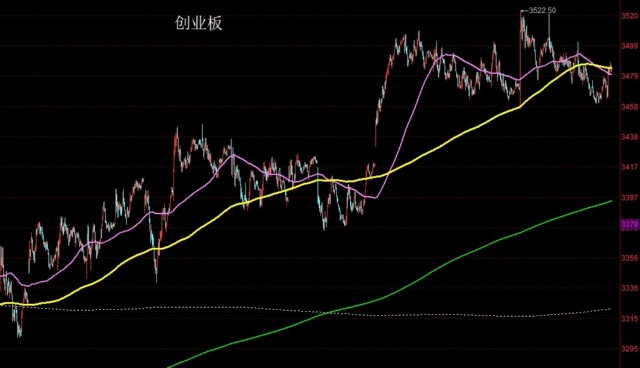Select the 3499 price axis label

tap(629, 46)
